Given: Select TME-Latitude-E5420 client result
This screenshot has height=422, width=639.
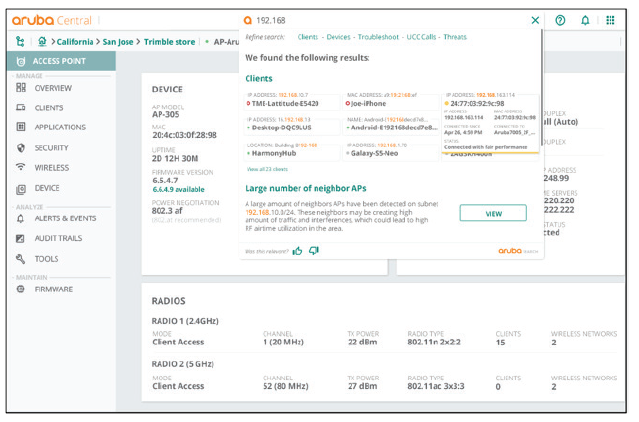Looking at the screenshot, I should (x=292, y=101).
